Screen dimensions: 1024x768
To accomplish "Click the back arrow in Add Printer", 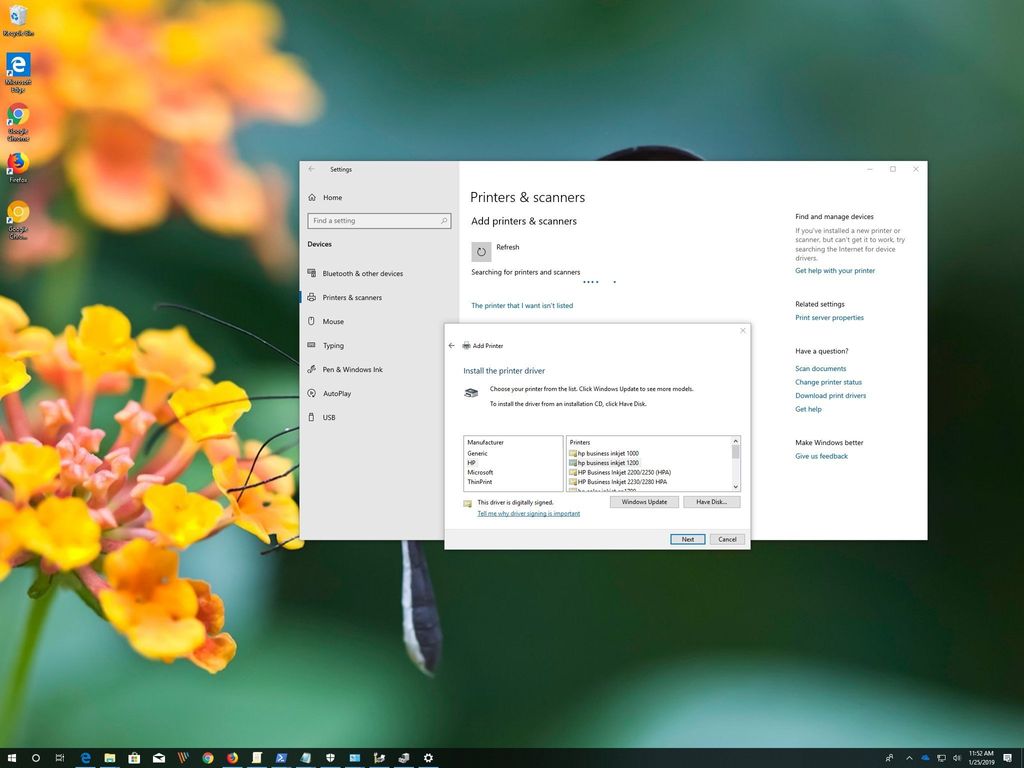I will (x=451, y=345).
